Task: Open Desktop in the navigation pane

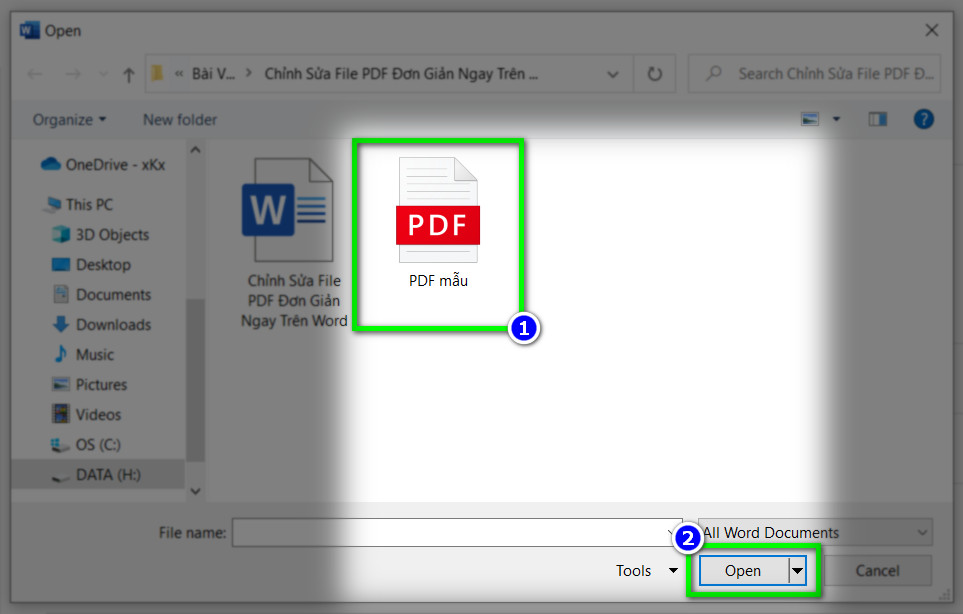Action: point(92,265)
